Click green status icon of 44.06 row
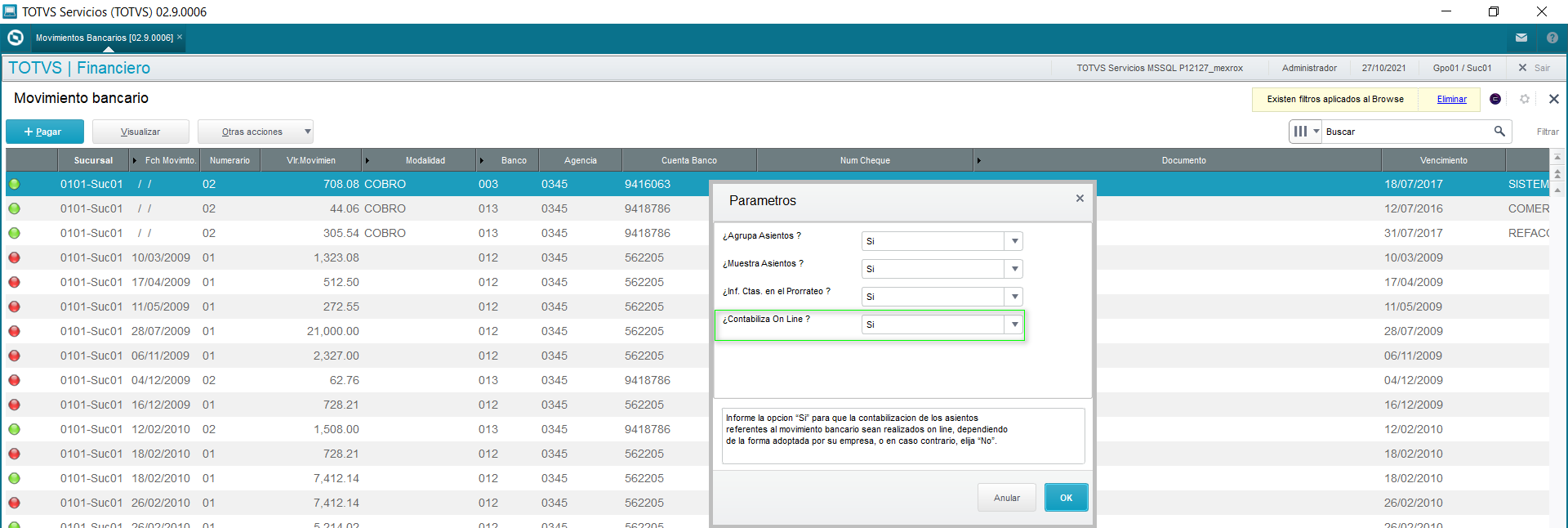 tap(14, 208)
